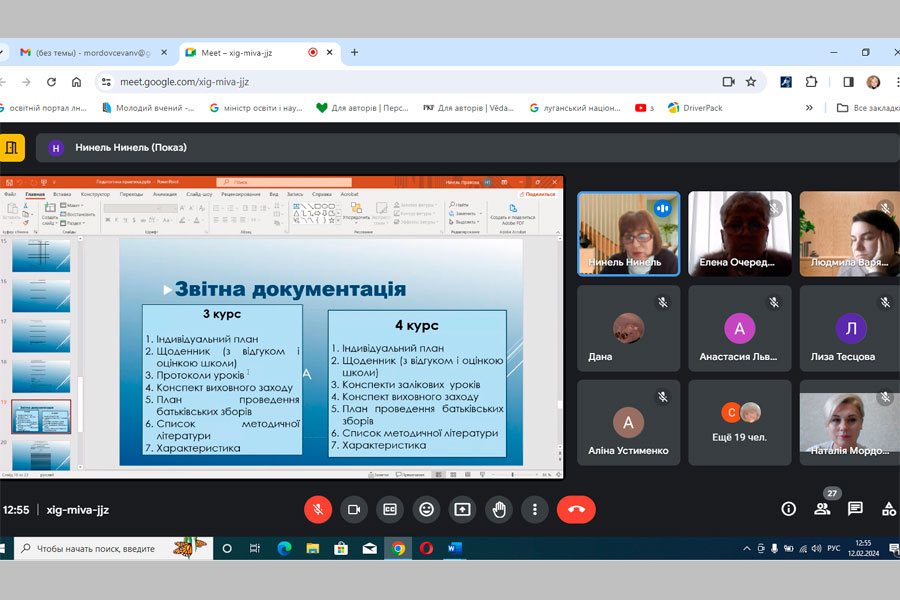Raise hand in the meeting
This screenshot has width=900, height=600.
tap(499, 510)
